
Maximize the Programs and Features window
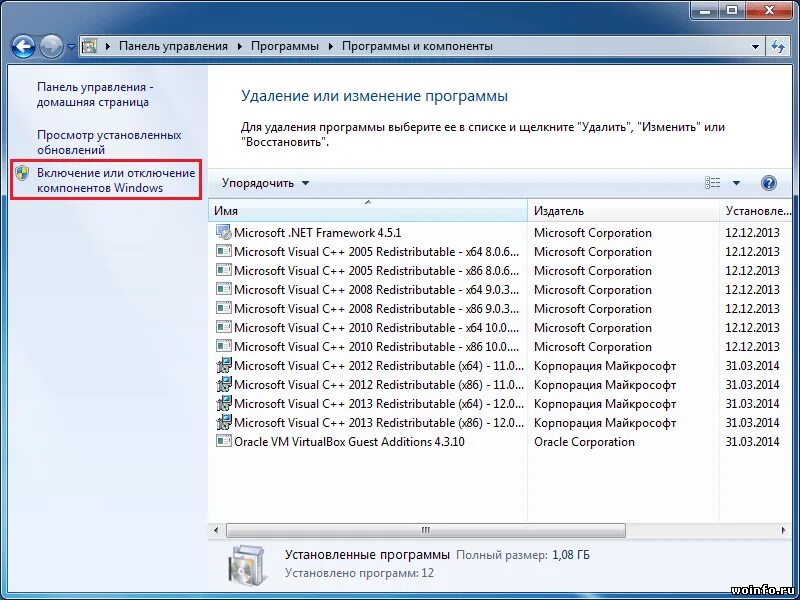pyautogui.click(x=732, y=10)
